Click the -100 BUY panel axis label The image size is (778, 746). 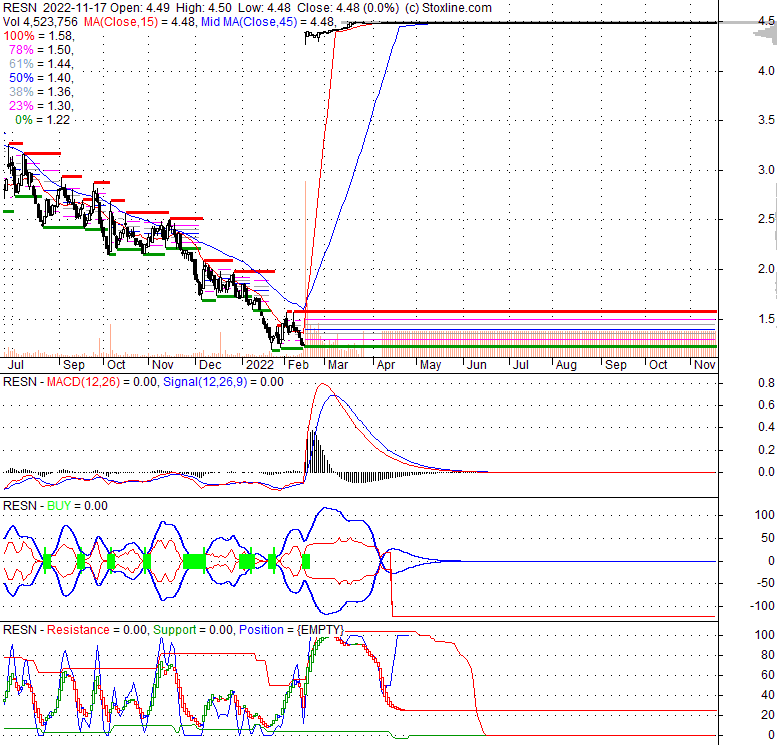[x=762, y=606]
